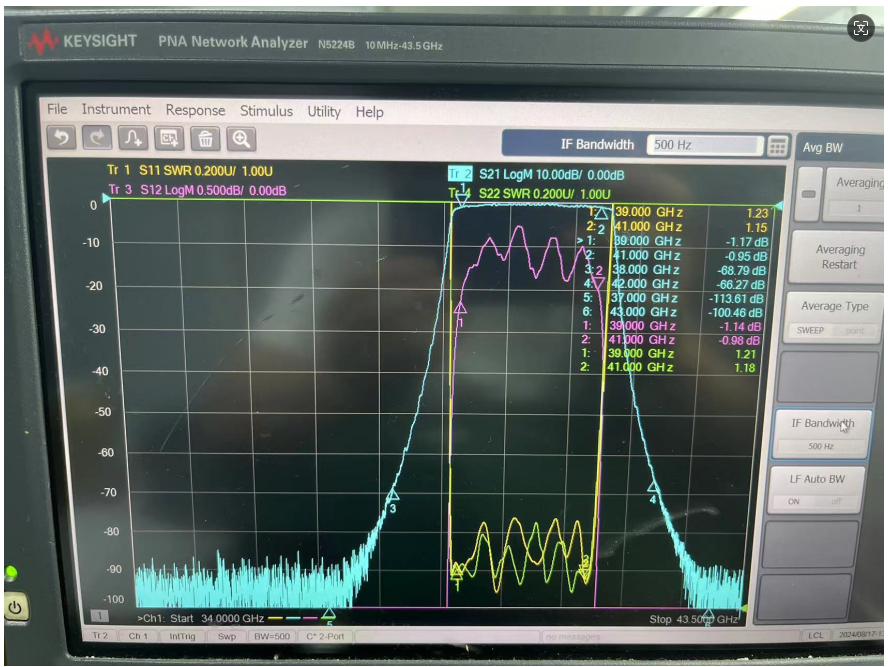This screenshot has height=667, width=888.
Task: Open the Instrument menu
Action: [x=116, y=109]
